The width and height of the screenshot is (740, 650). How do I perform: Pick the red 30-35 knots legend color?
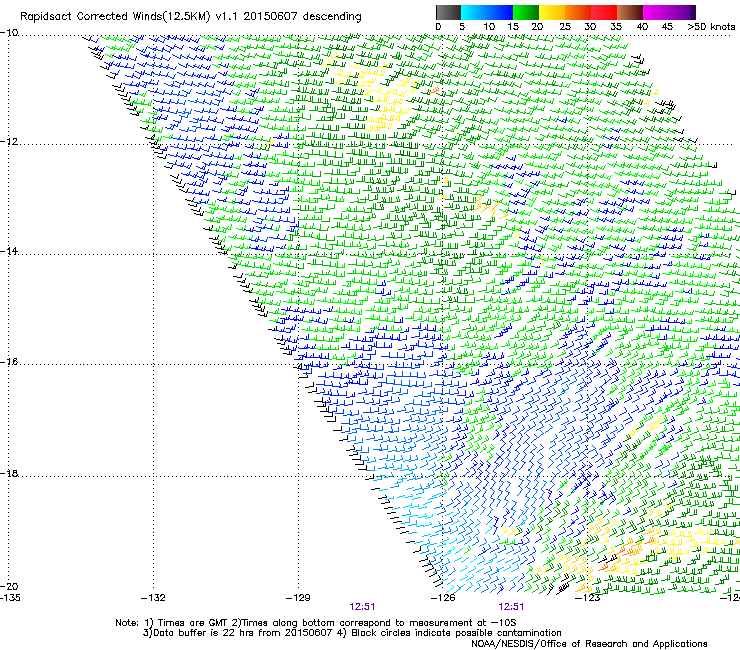tap(604, 12)
